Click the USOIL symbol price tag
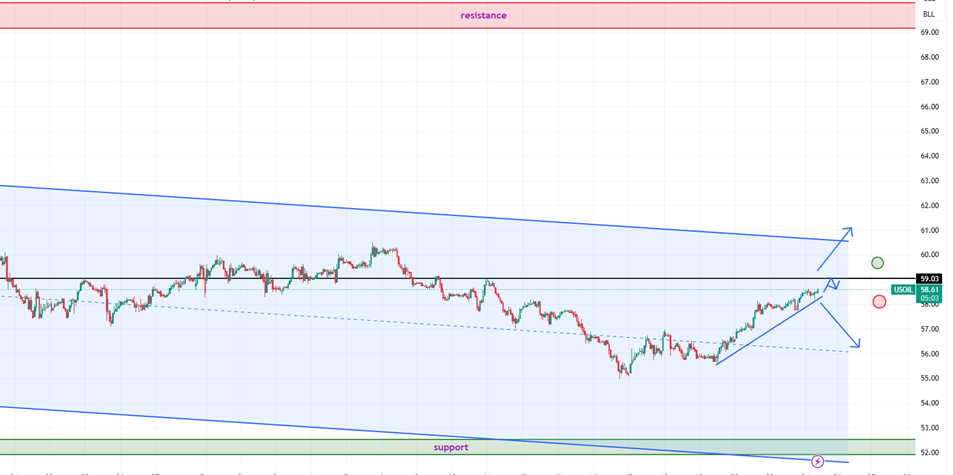The image size is (953, 475). (903, 288)
